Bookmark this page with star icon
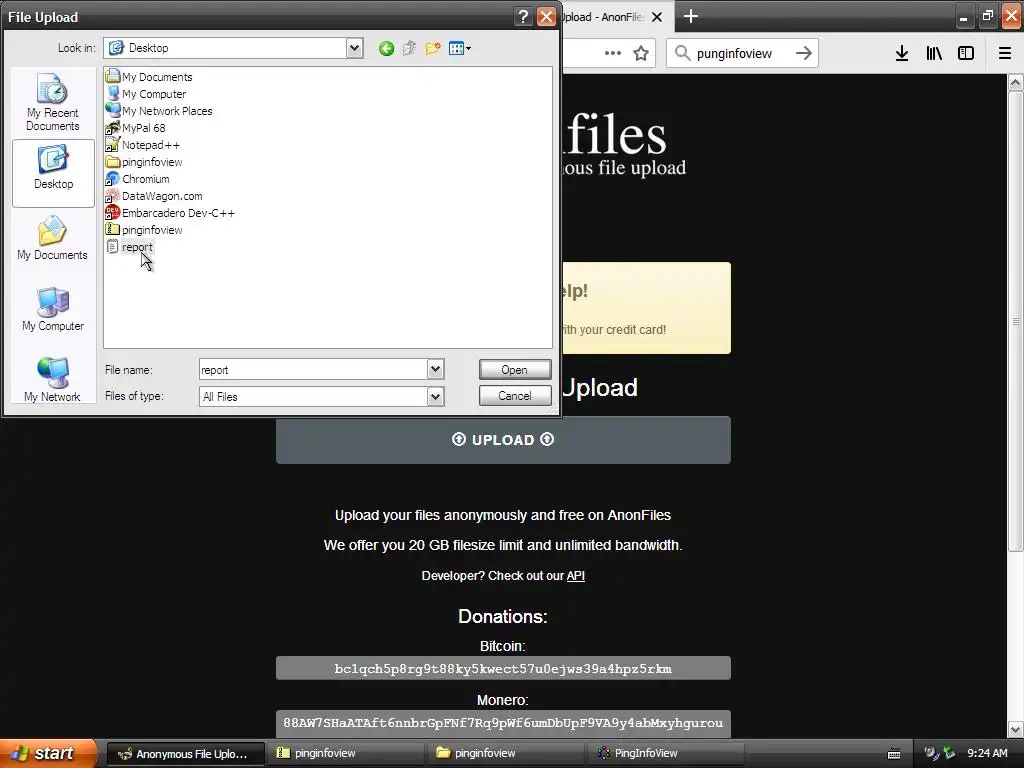1024x768 pixels. point(641,53)
